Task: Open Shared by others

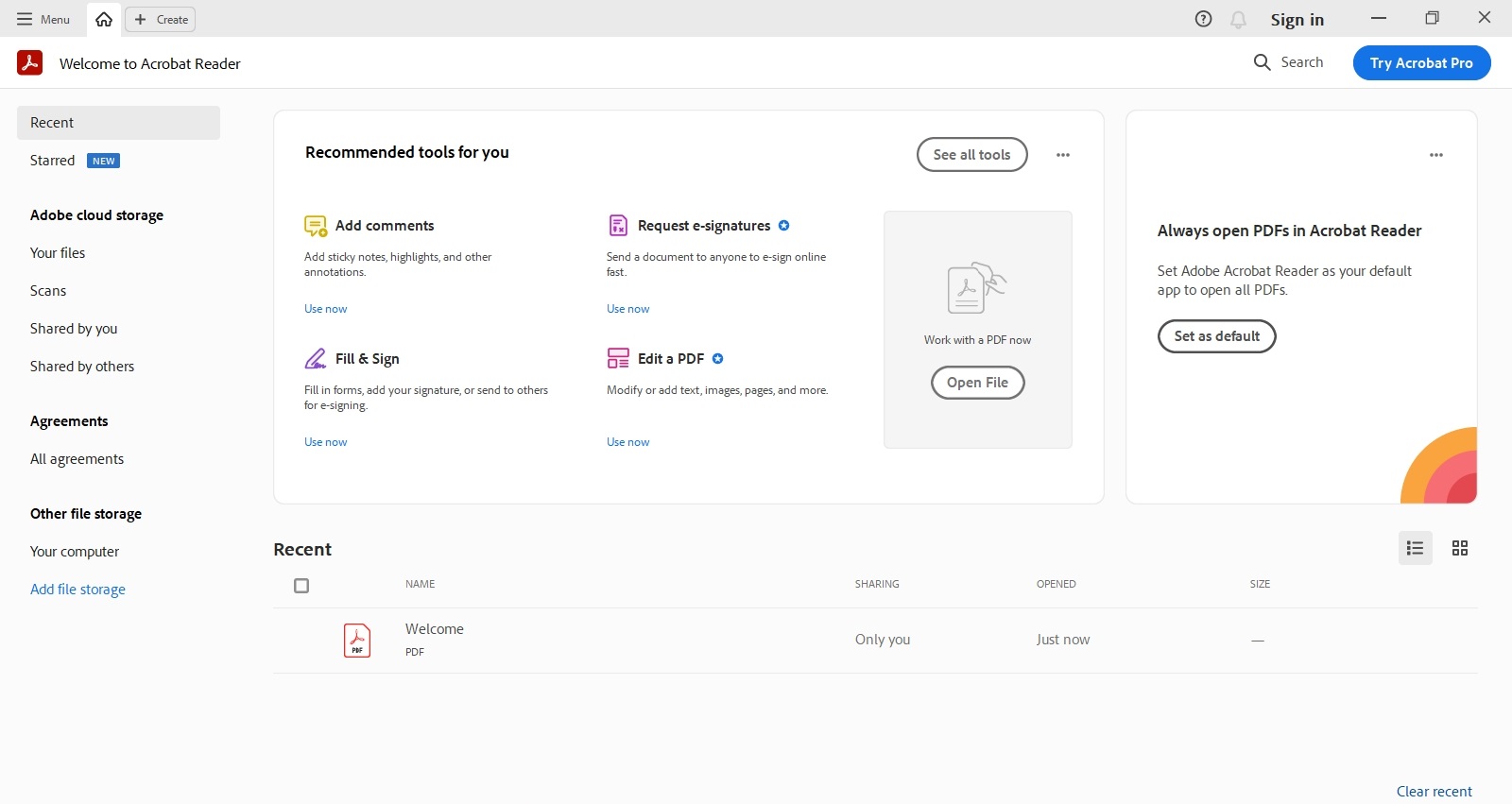Action: 82,367
